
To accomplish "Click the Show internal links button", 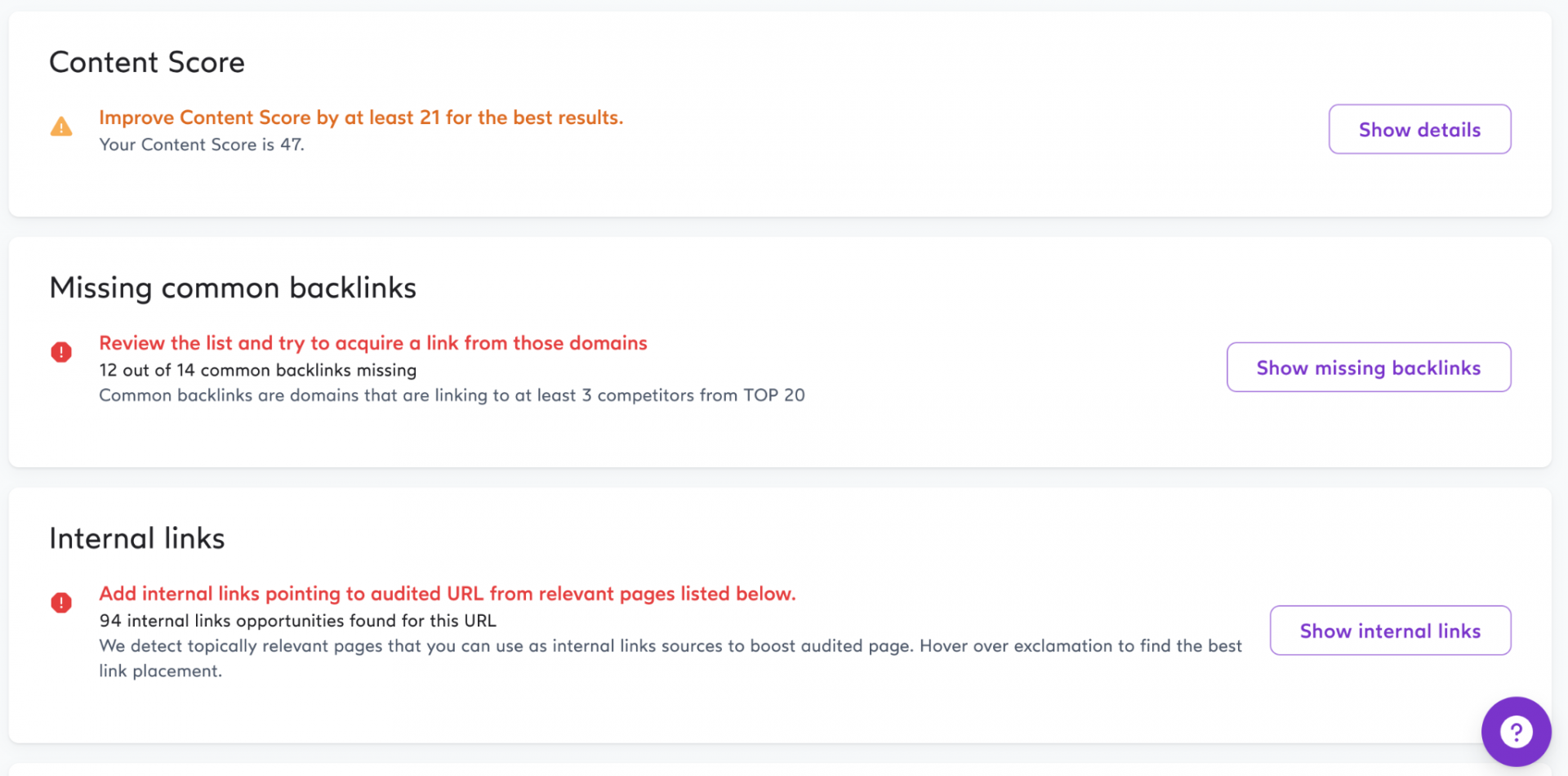I will pyautogui.click(x=1390, y=630).
